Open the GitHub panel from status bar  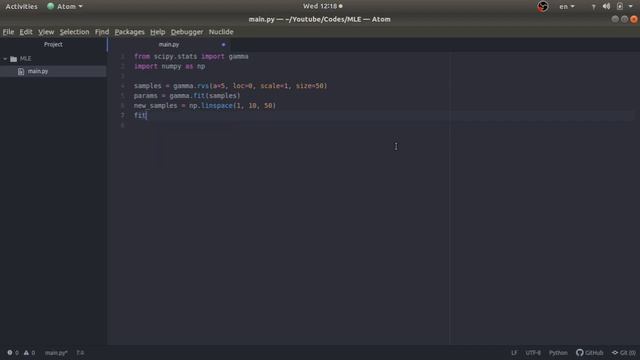589,353
